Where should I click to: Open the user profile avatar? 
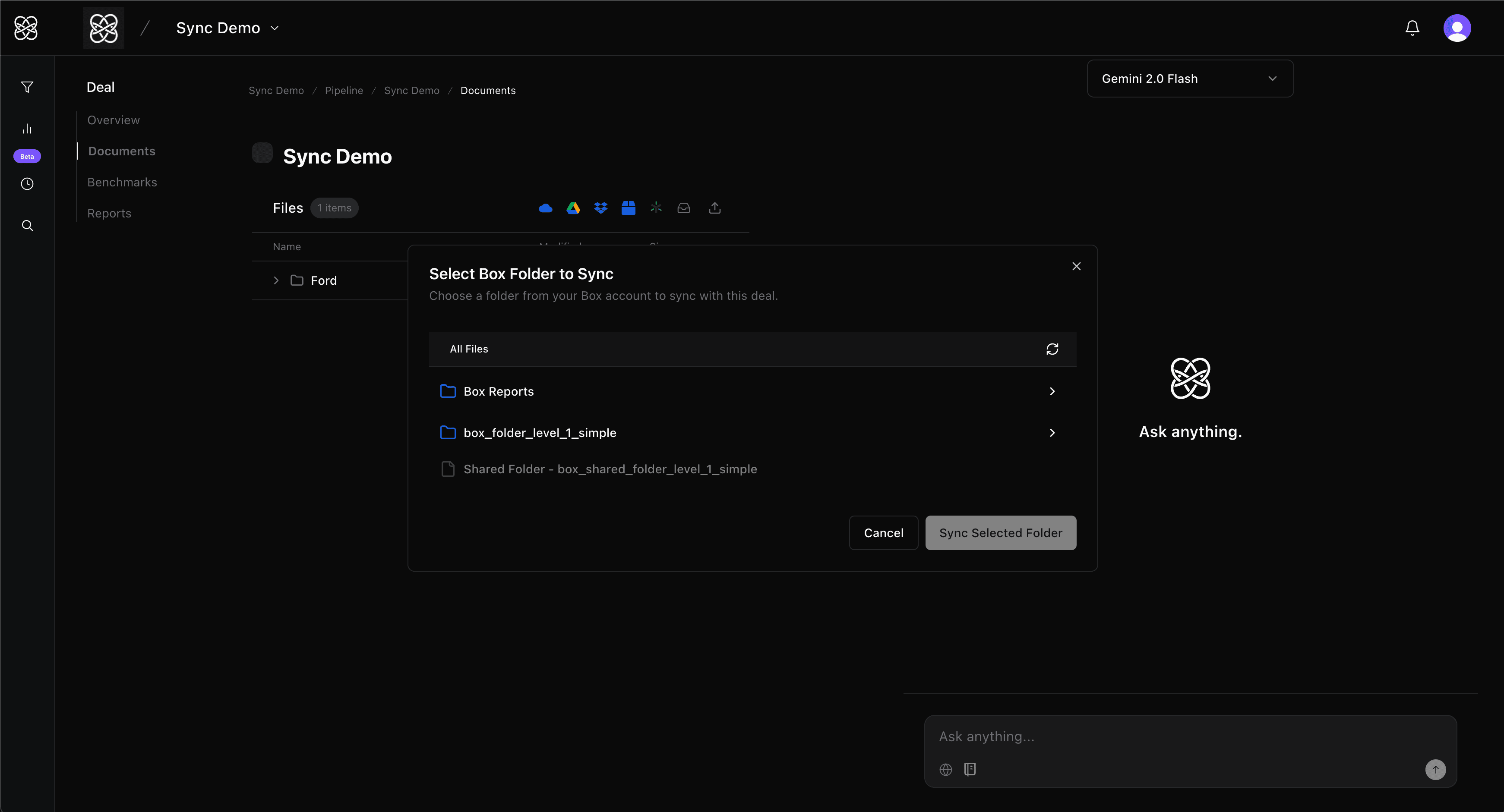pyautogui.click(x=1457, y=28)
